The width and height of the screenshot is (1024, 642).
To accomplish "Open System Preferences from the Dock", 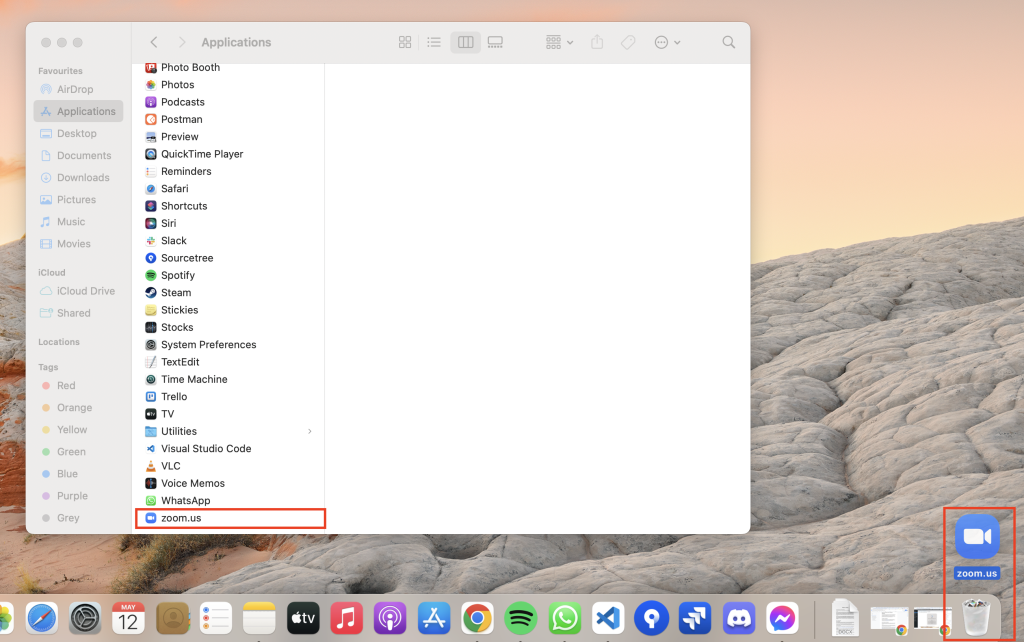I will (x=85, y=618).
